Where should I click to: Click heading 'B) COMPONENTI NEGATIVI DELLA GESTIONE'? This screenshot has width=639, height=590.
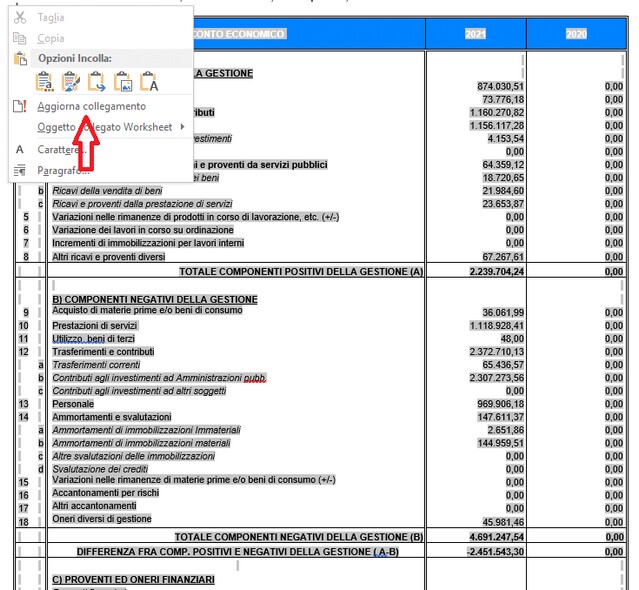coord(155,299)
